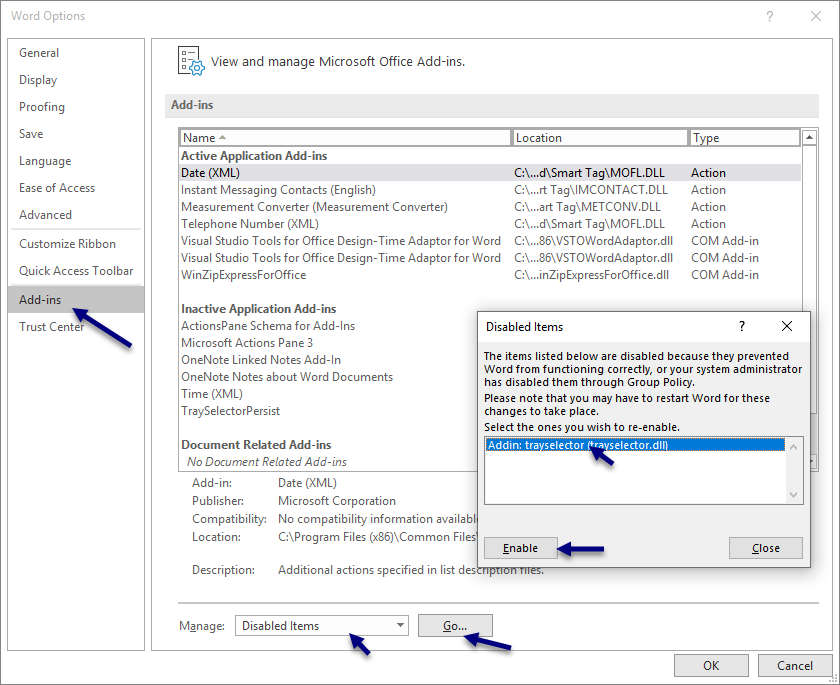Select the trayselector.dll disabled item
The height and width of the screenshot is (685, 840).
(x=635, y=445)
